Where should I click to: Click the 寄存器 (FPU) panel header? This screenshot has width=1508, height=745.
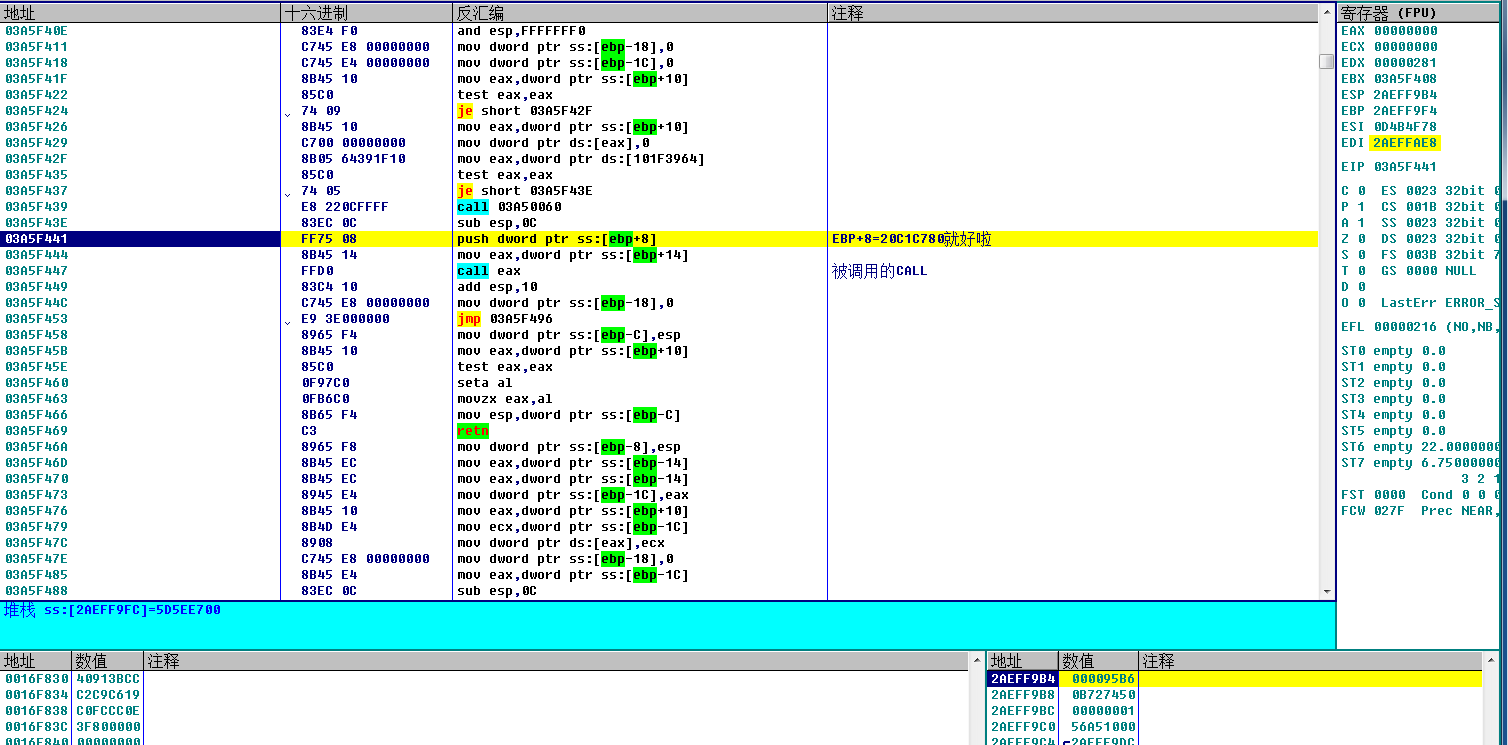1421,13
